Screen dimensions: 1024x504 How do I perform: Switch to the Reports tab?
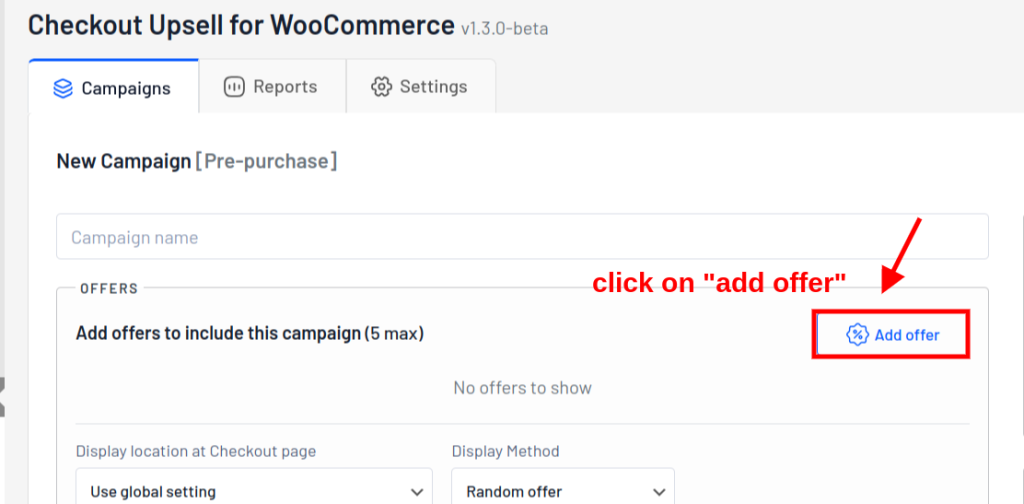pyautogui.click(x=272, y=87)
